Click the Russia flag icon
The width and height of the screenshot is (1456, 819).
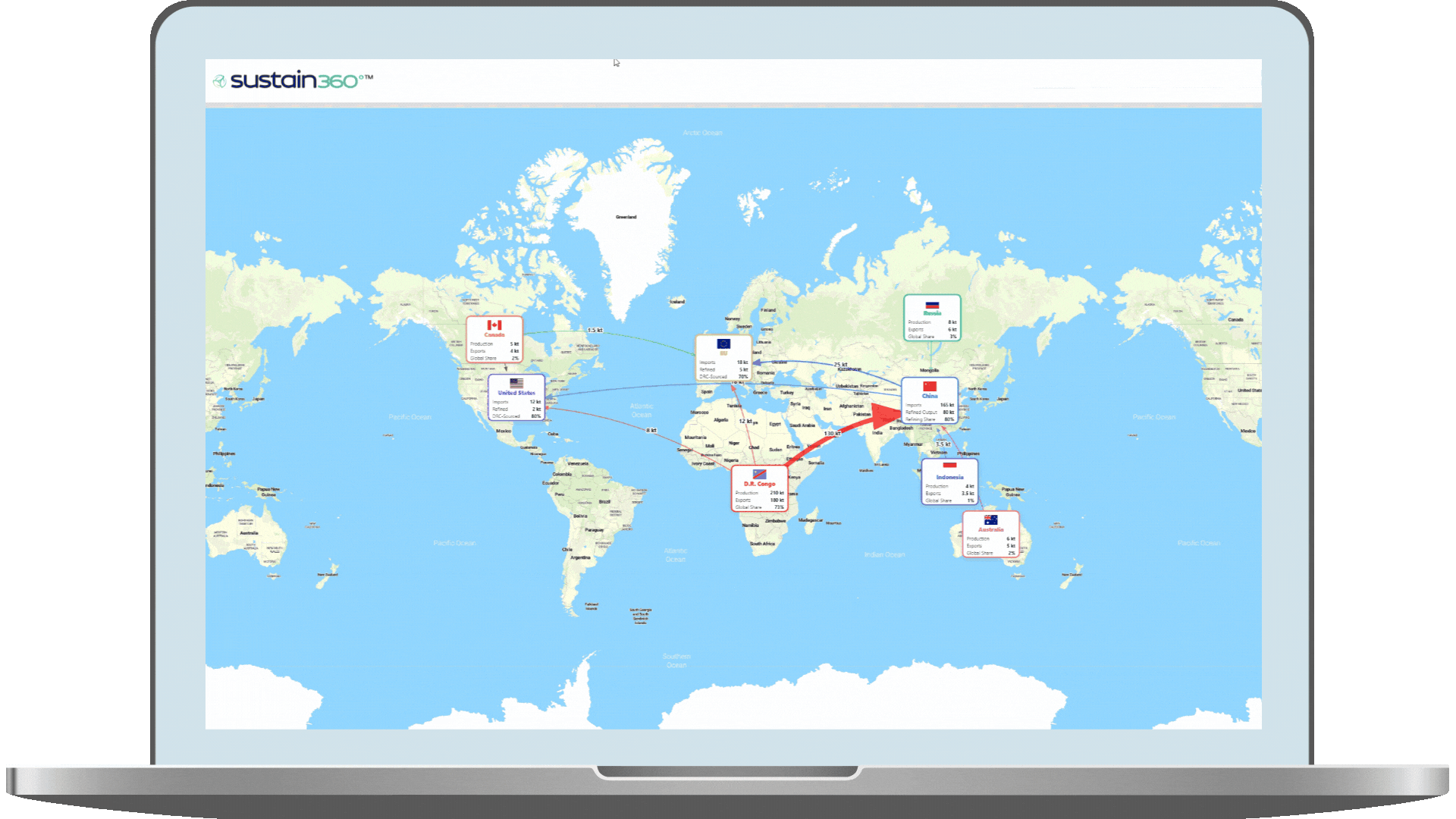(x=932, y=305)
